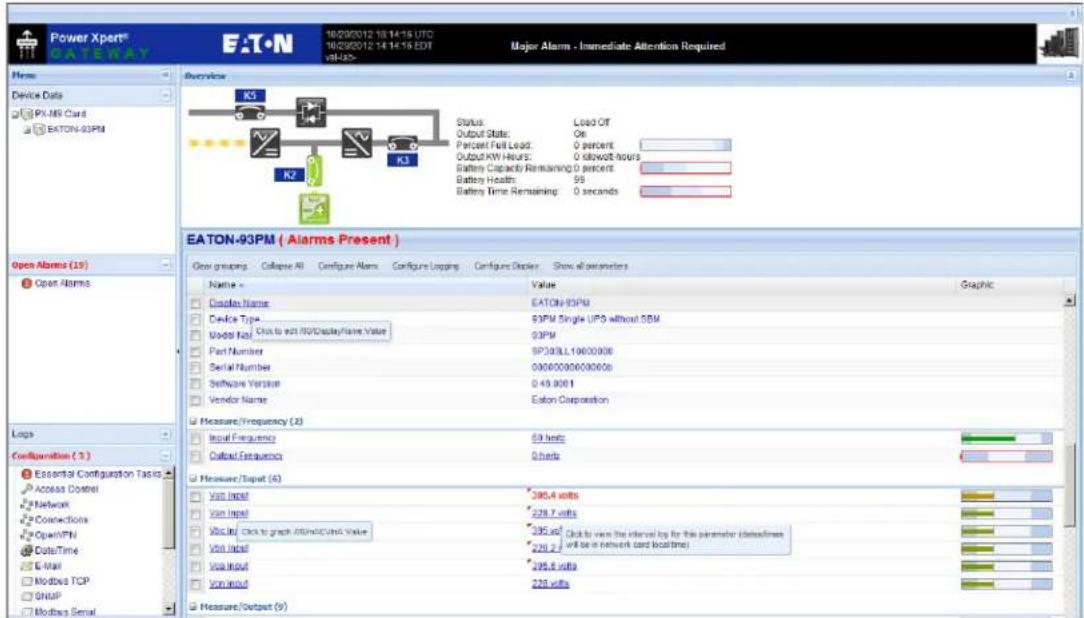Tick the checkbox beside Serial Number
The width and height of the screenshot is (1084, 618).
[x=196, y=368]
